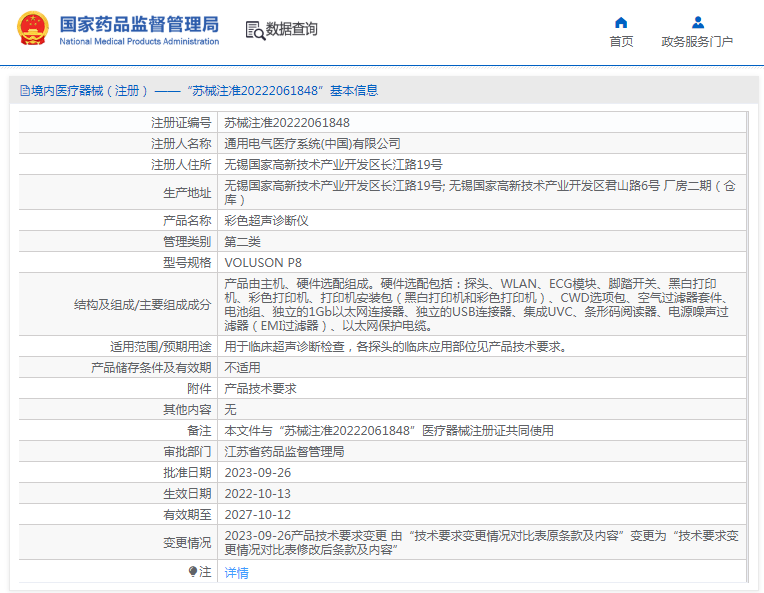764x593 pixels.
Task: Click the model specification VOLUSON P8
Action: pos(262,263)
